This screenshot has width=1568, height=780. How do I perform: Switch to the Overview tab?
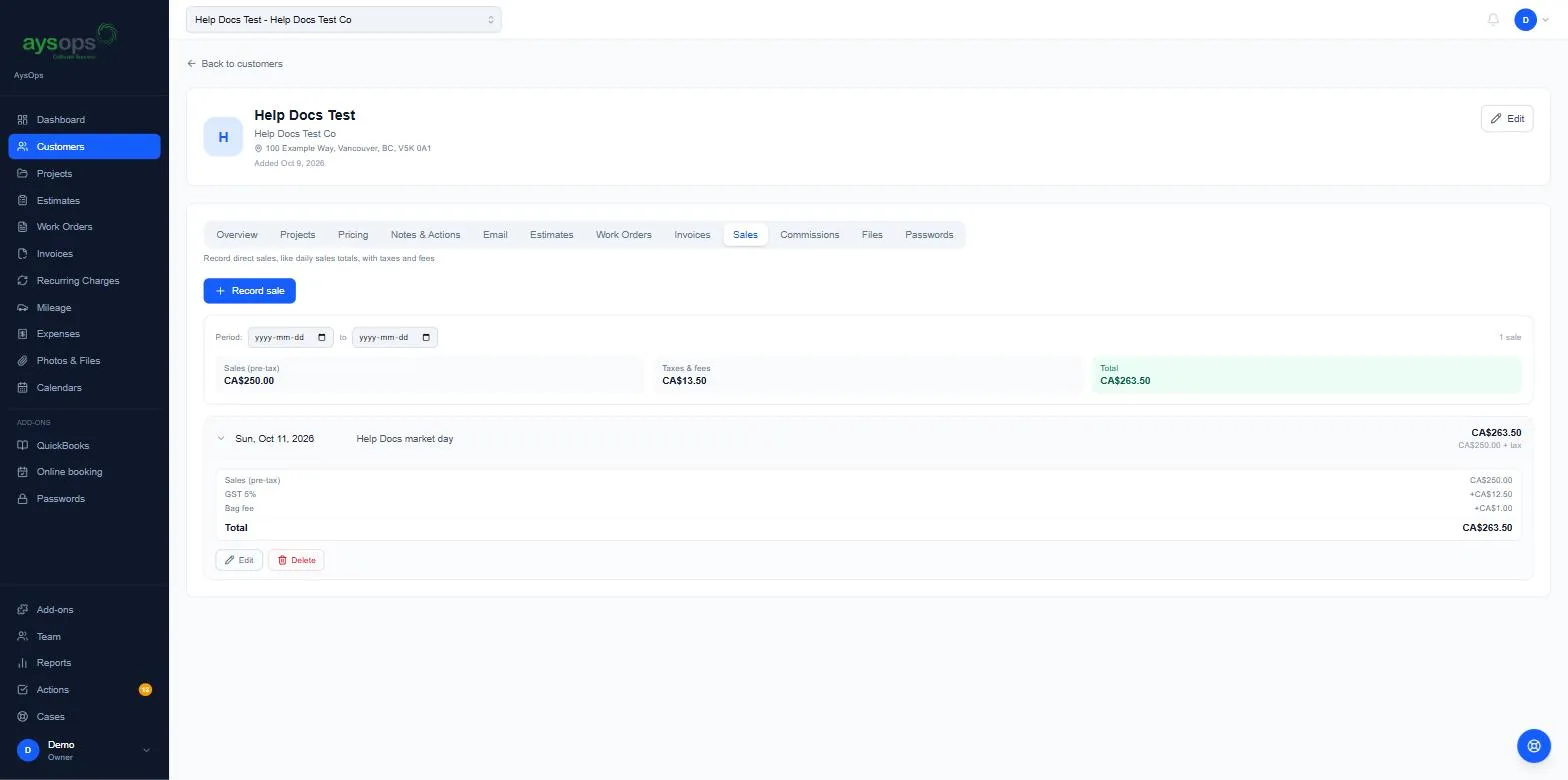[237, 235]
